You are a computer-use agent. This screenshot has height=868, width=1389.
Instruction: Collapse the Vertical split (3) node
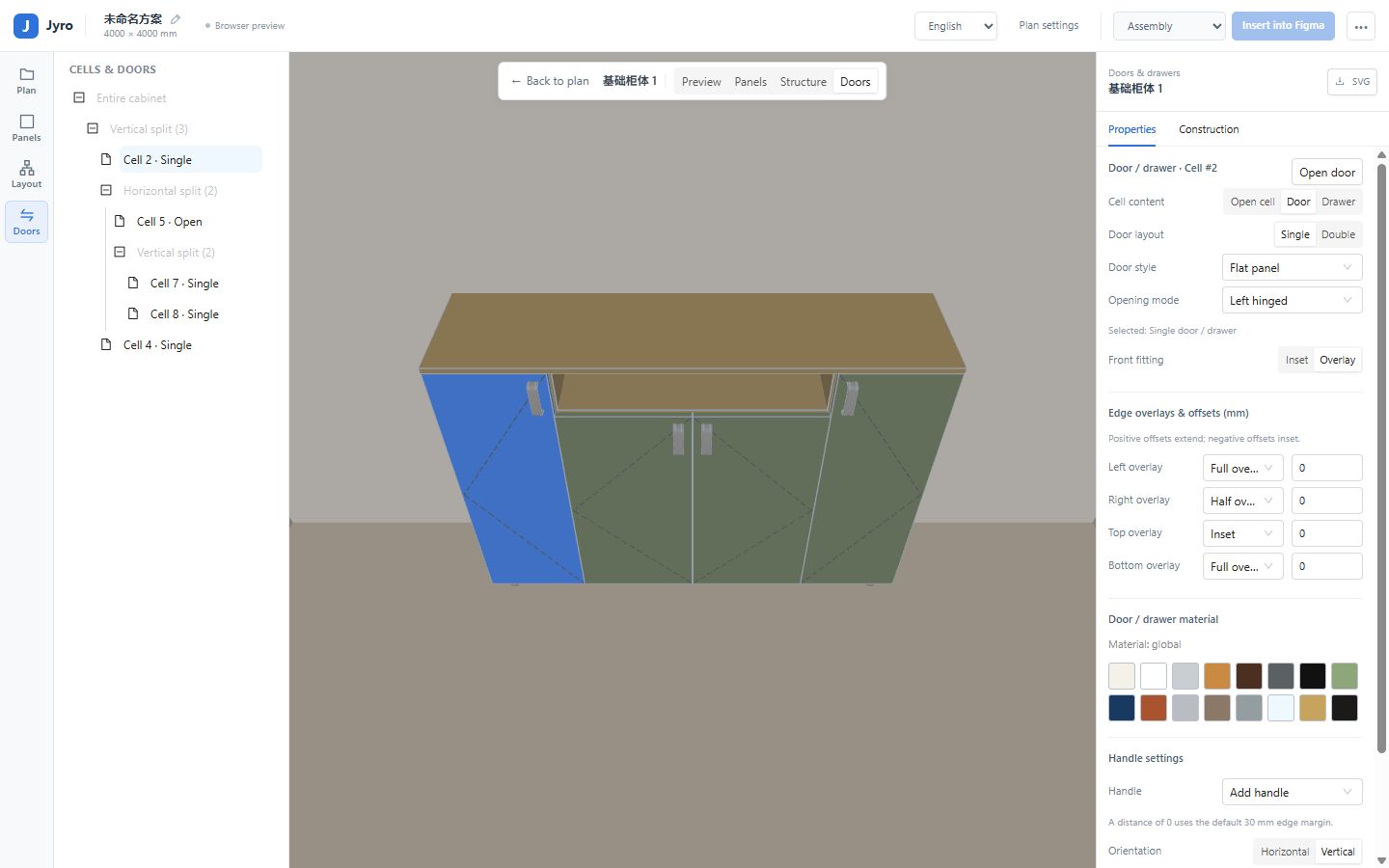[x=93, y=129]
